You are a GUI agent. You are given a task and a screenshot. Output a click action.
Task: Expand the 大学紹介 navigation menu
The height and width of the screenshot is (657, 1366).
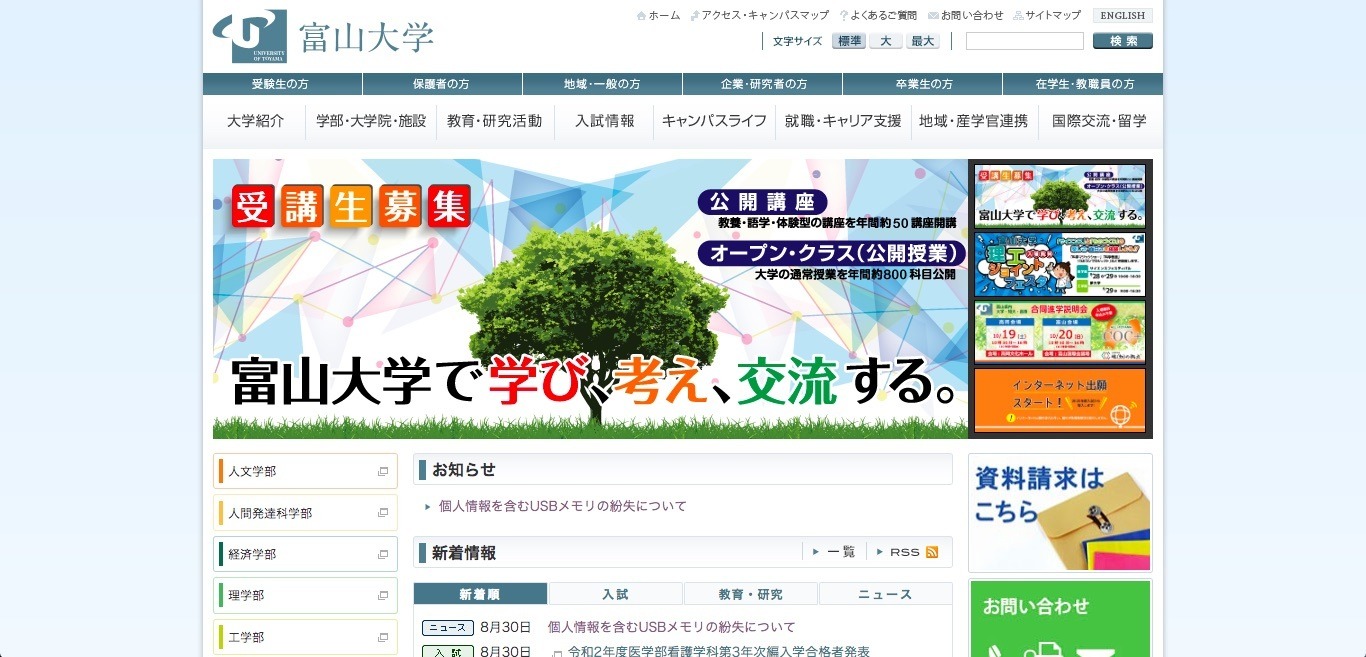[x=255, y=121]
